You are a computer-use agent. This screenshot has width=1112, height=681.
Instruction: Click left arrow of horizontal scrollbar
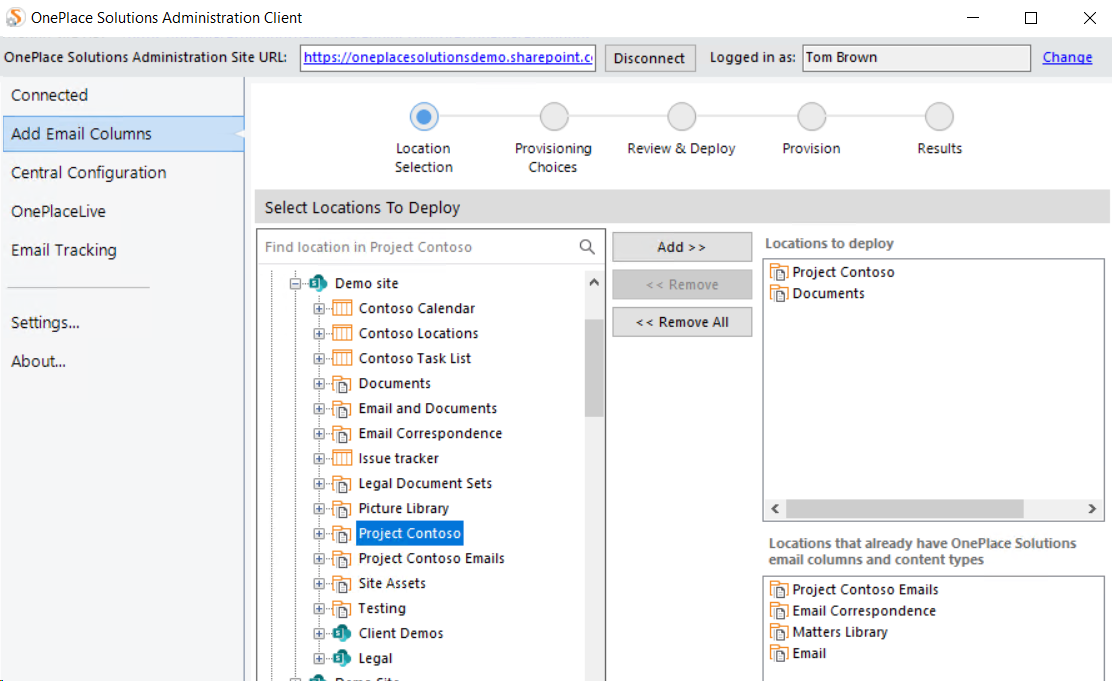[775, 509]
